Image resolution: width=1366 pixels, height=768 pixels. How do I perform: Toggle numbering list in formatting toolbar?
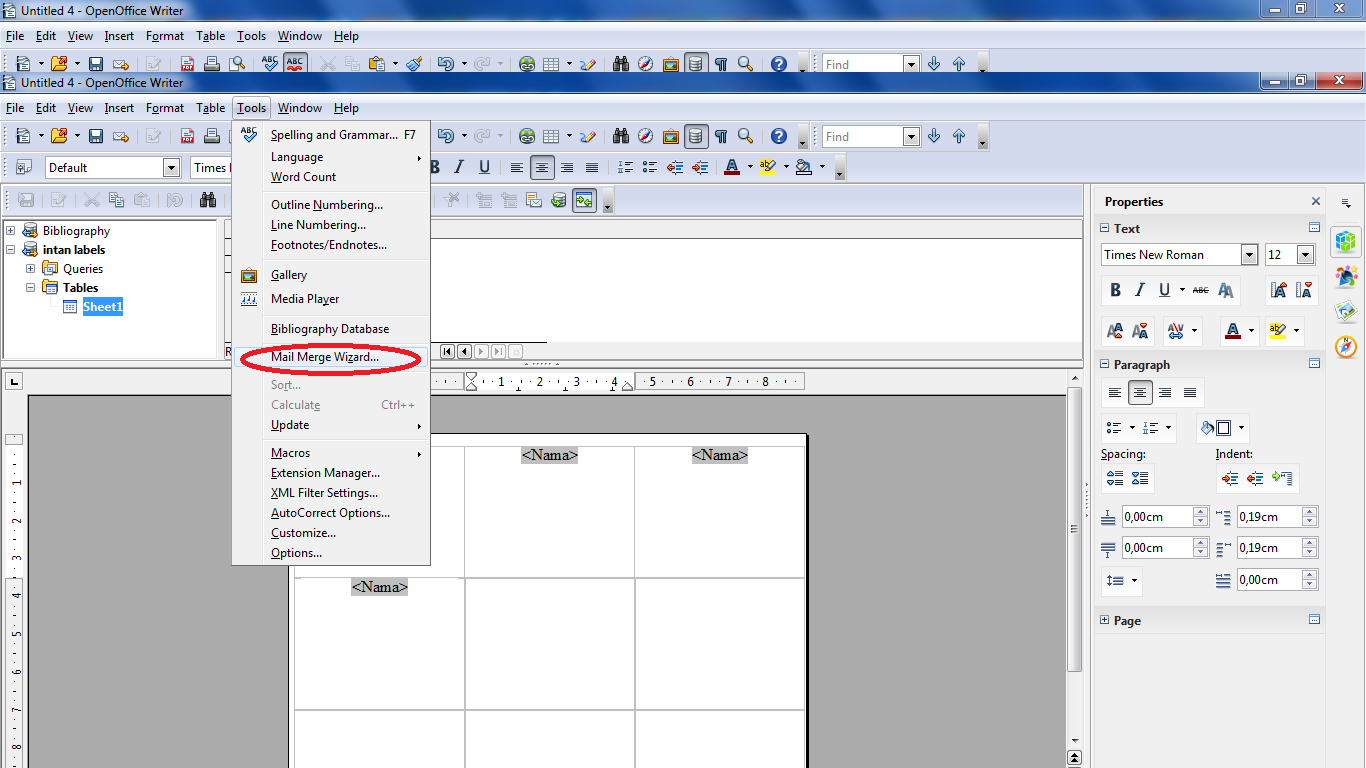pyautogui.click(x=625, y=168)
